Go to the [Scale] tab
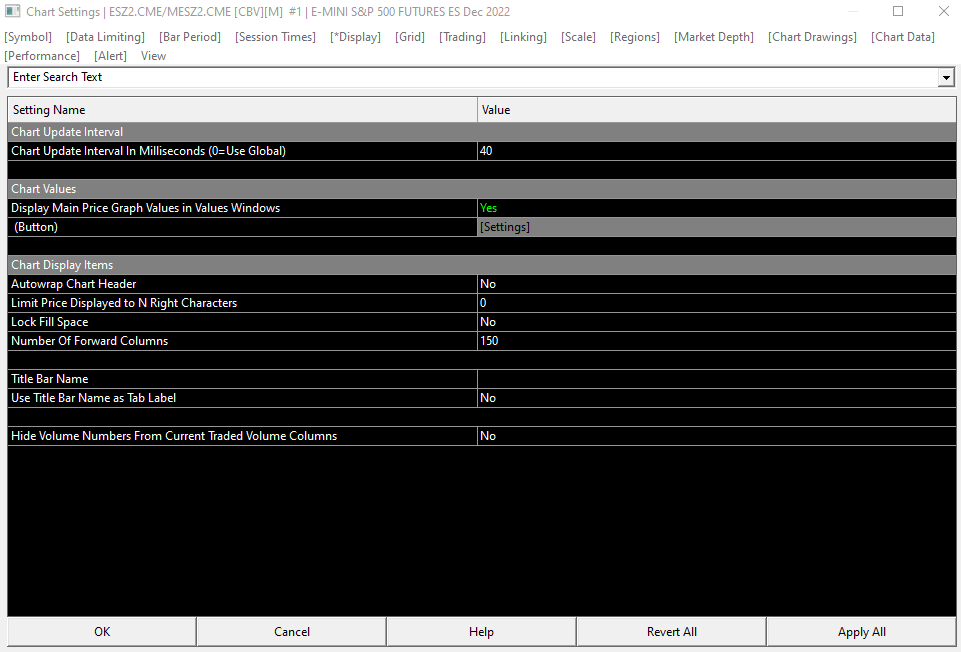Screen dimensions: 961x652 tap(578, 37)
